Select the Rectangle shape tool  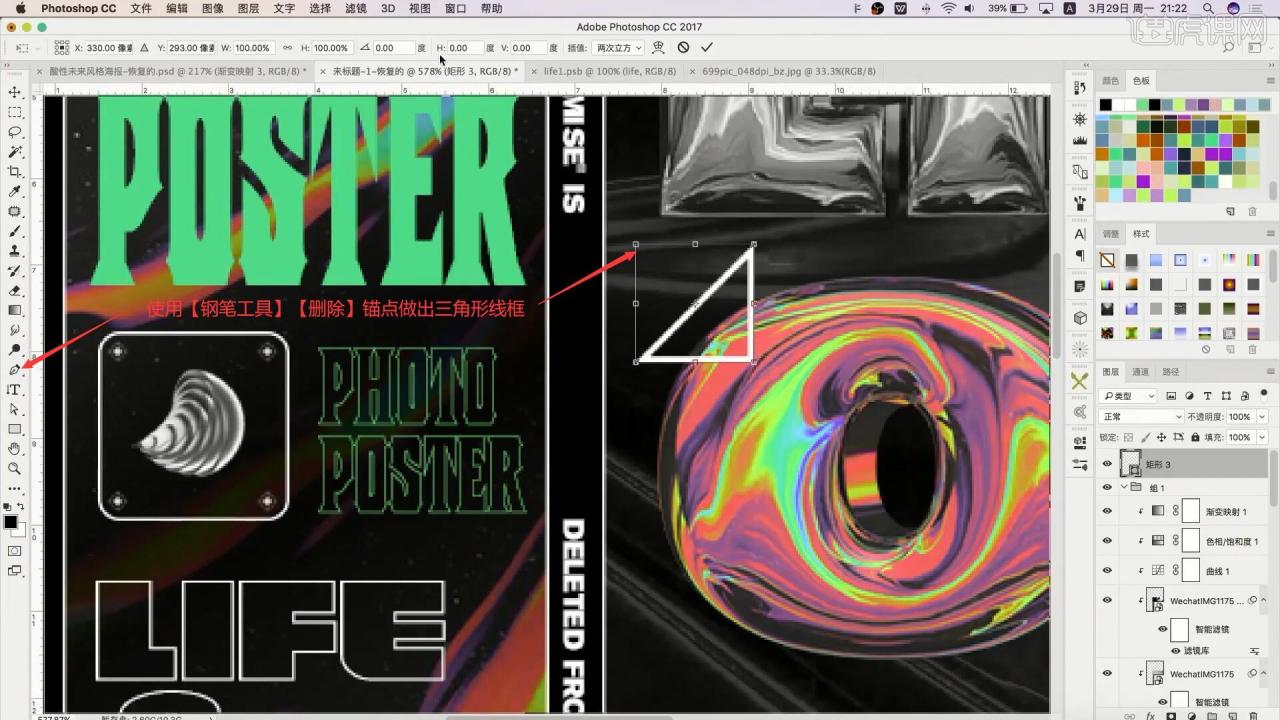point(14,429)
